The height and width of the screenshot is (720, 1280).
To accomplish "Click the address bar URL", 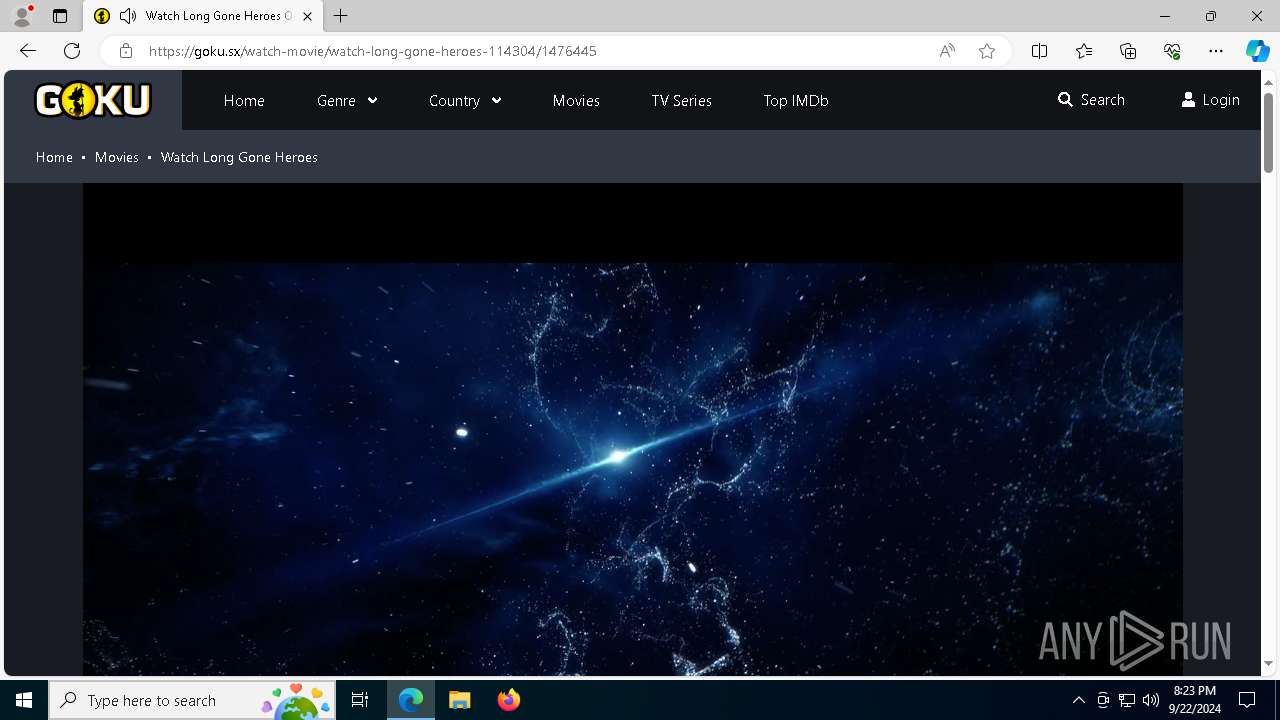I will (x=373, y=51).
